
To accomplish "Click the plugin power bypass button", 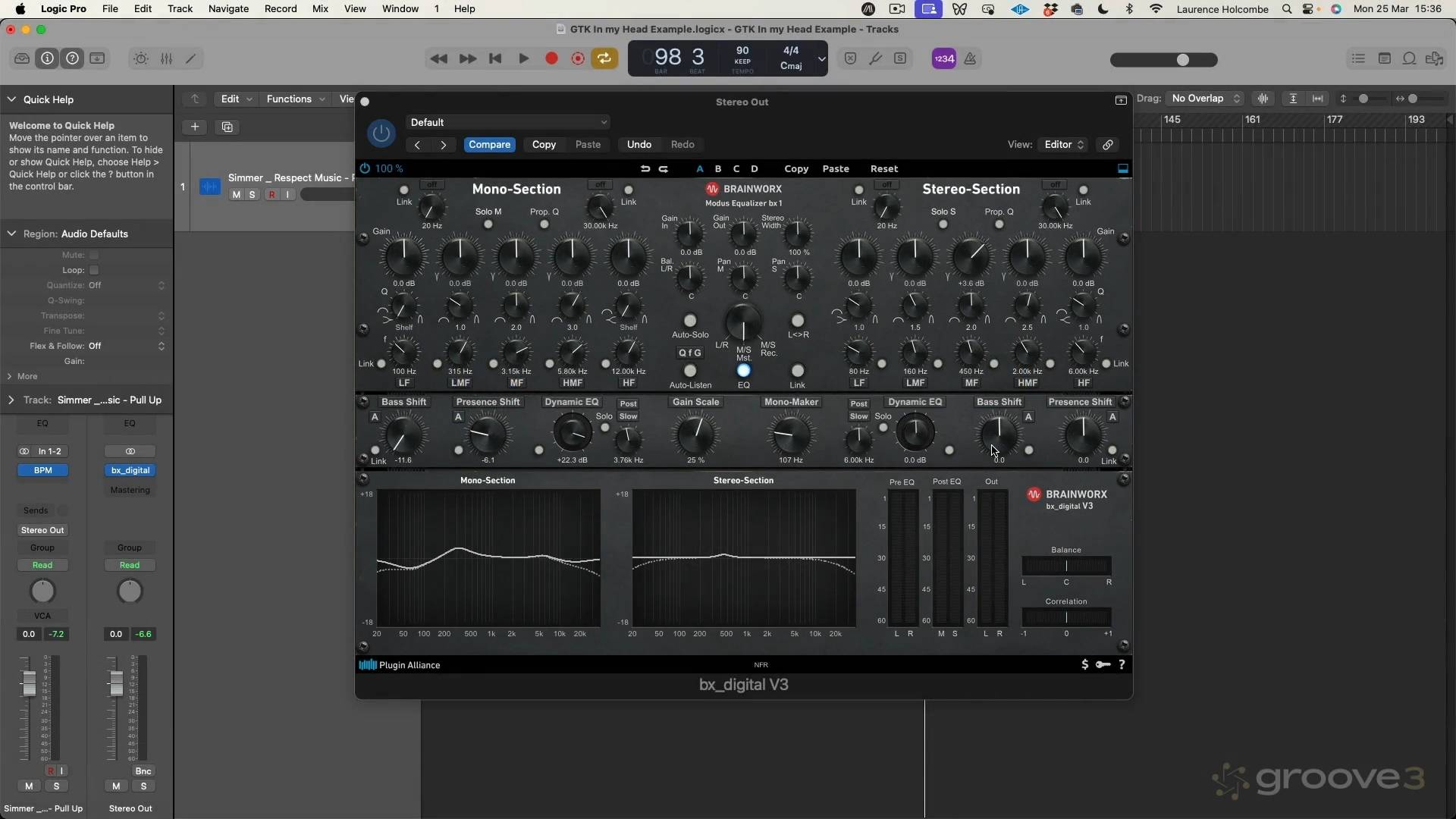I will [381, 133].
